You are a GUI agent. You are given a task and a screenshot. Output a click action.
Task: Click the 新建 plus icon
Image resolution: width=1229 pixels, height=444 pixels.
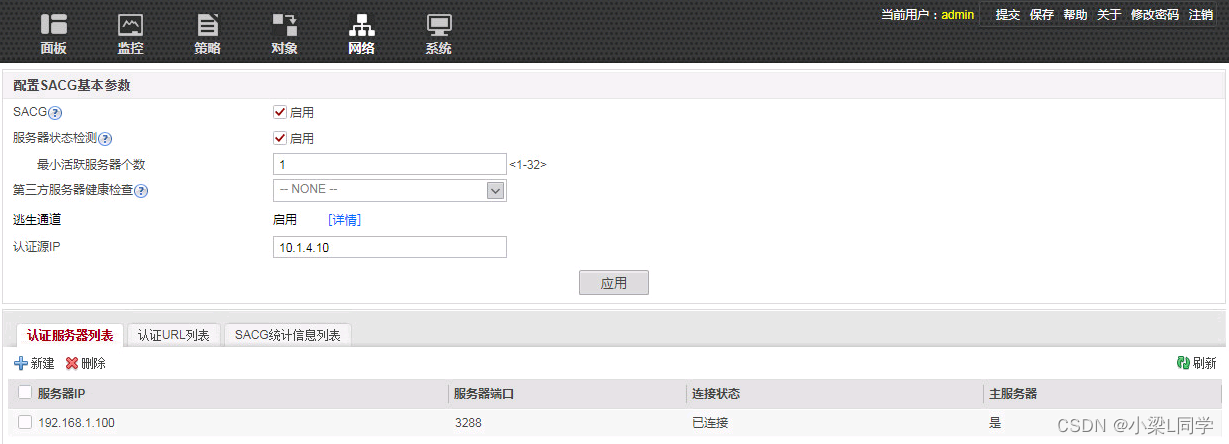coord(21,363)
